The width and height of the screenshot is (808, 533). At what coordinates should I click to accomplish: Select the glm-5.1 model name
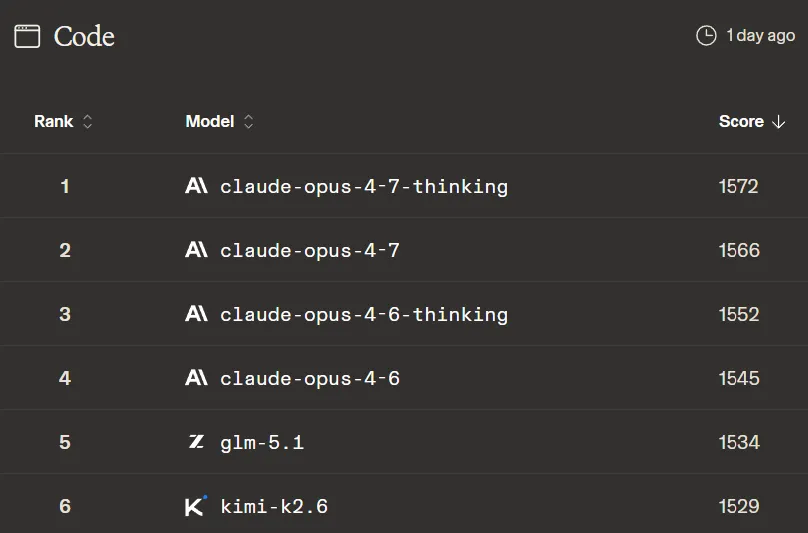[262, 443]
